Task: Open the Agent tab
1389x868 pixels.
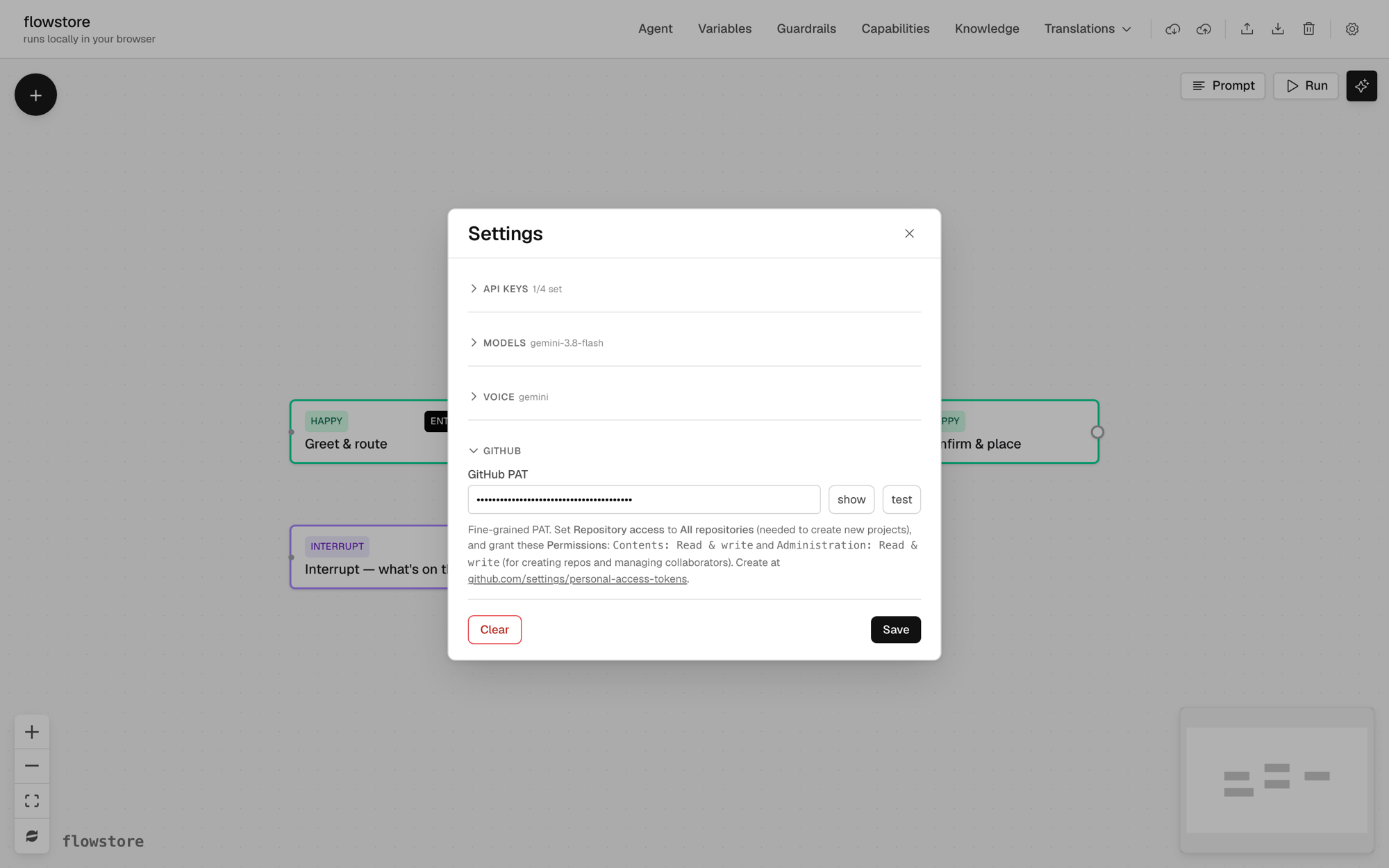Action: pos(655,29)
